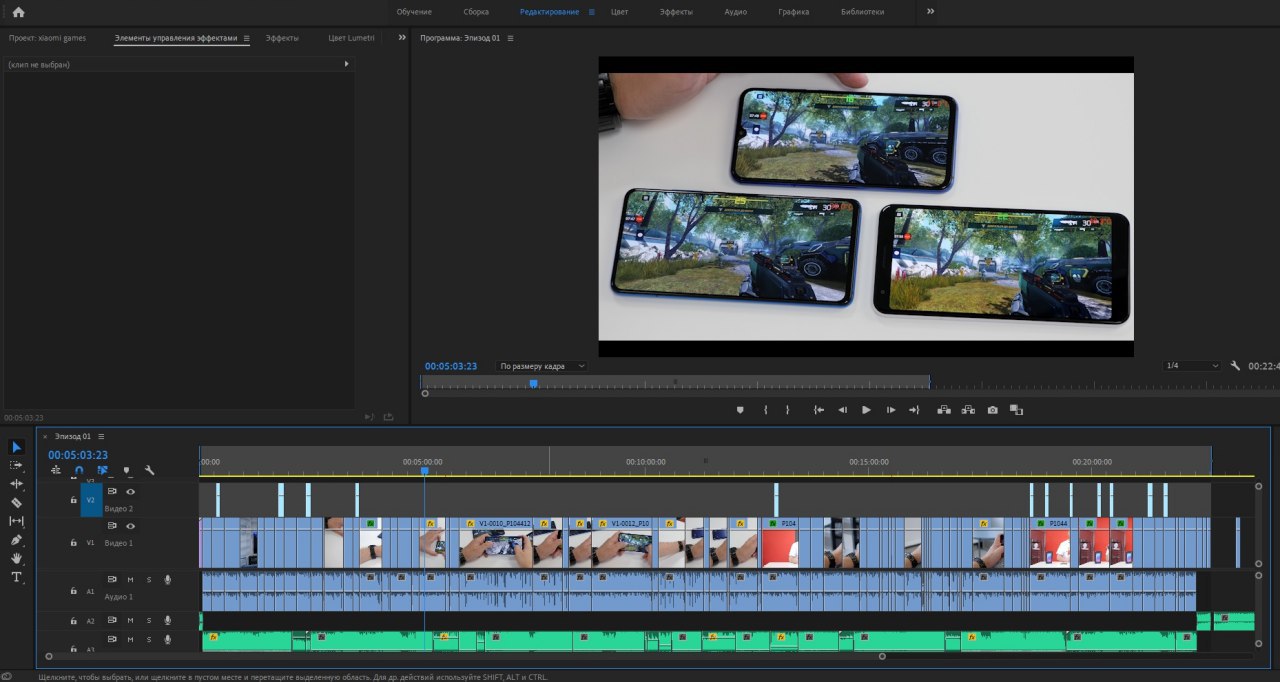Select the Selection arrow tool
This screenshot has height=682, width=1280.
point(16,447)
